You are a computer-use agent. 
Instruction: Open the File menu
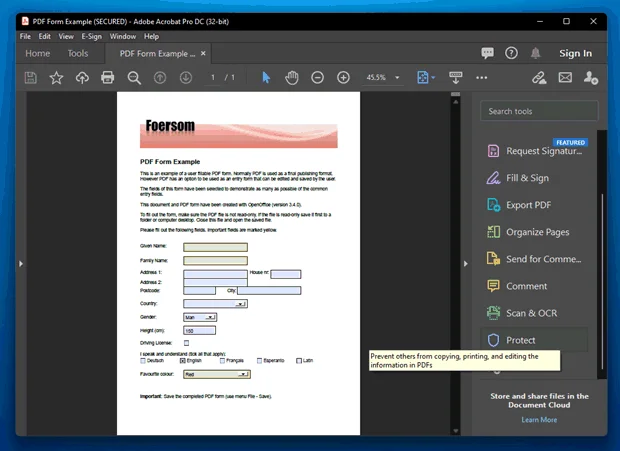tap(25, 36)
